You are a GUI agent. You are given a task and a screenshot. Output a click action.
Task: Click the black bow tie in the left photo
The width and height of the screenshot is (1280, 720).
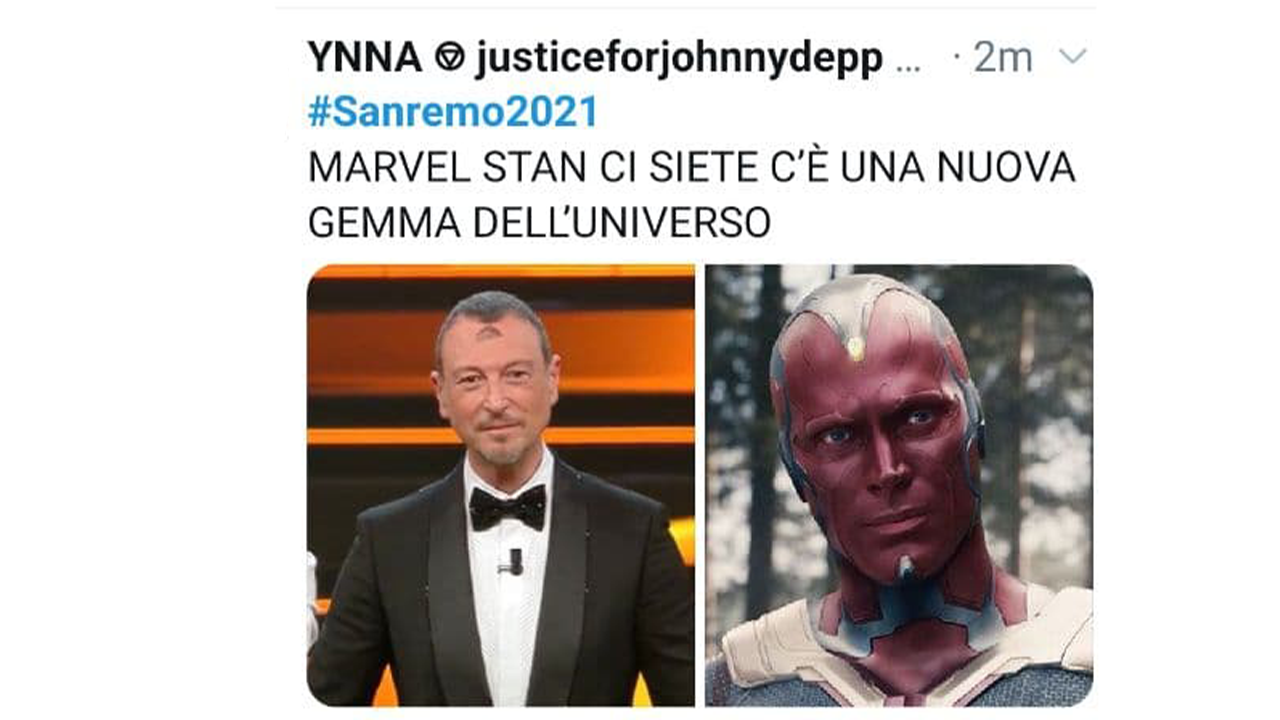pos(508,507)
